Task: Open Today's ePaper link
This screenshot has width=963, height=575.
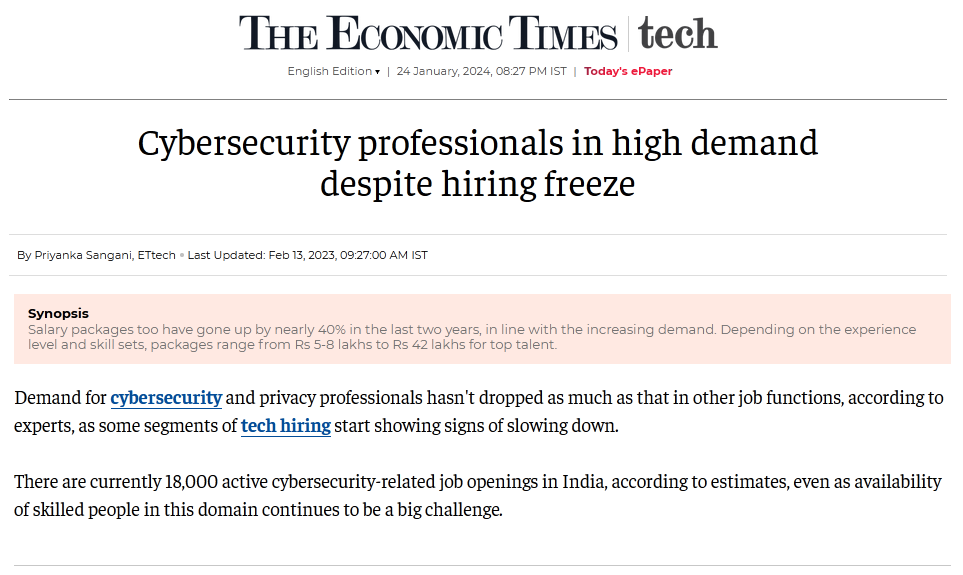Action: (x=628, y=72)
